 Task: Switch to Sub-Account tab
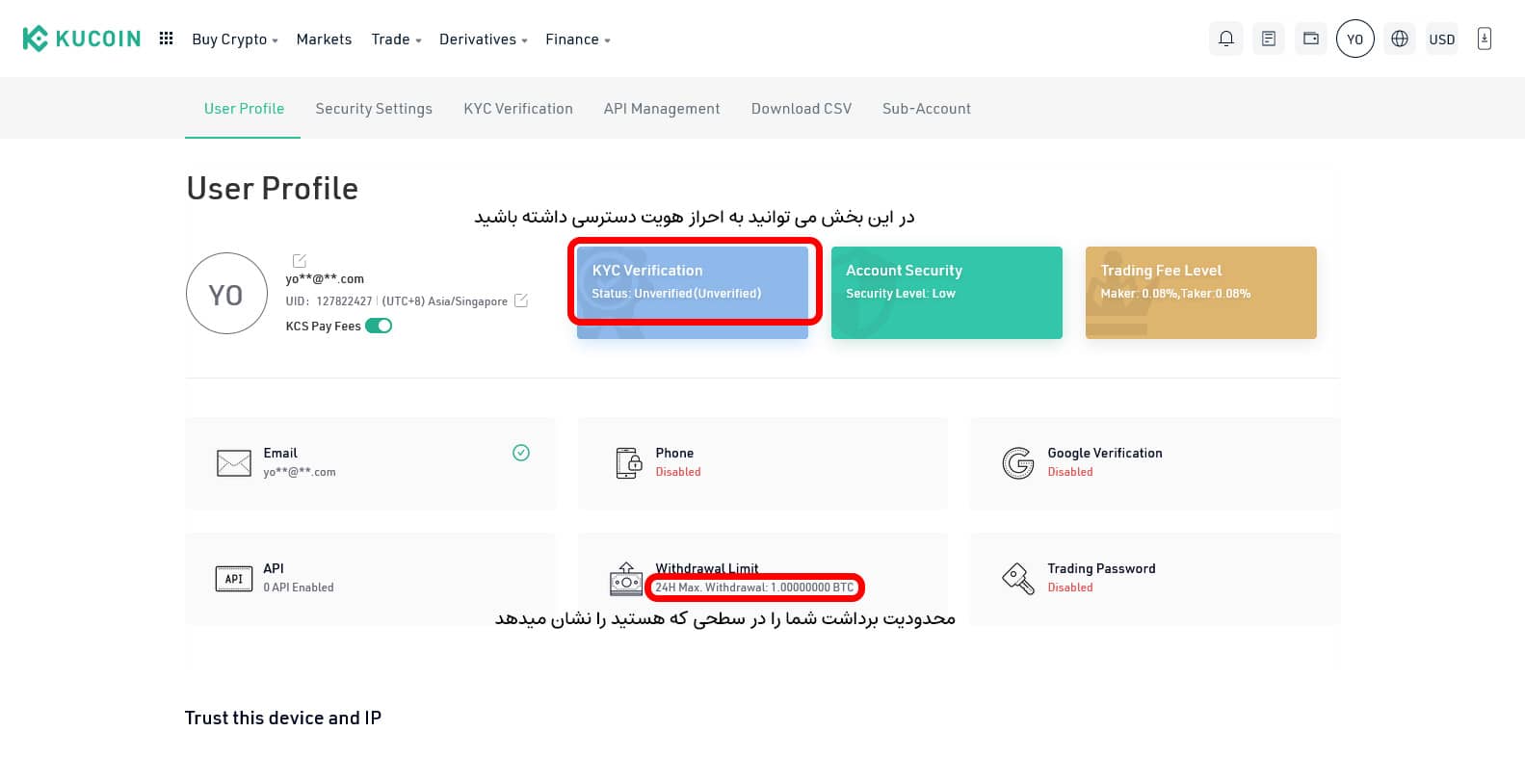tap(927, 109)
